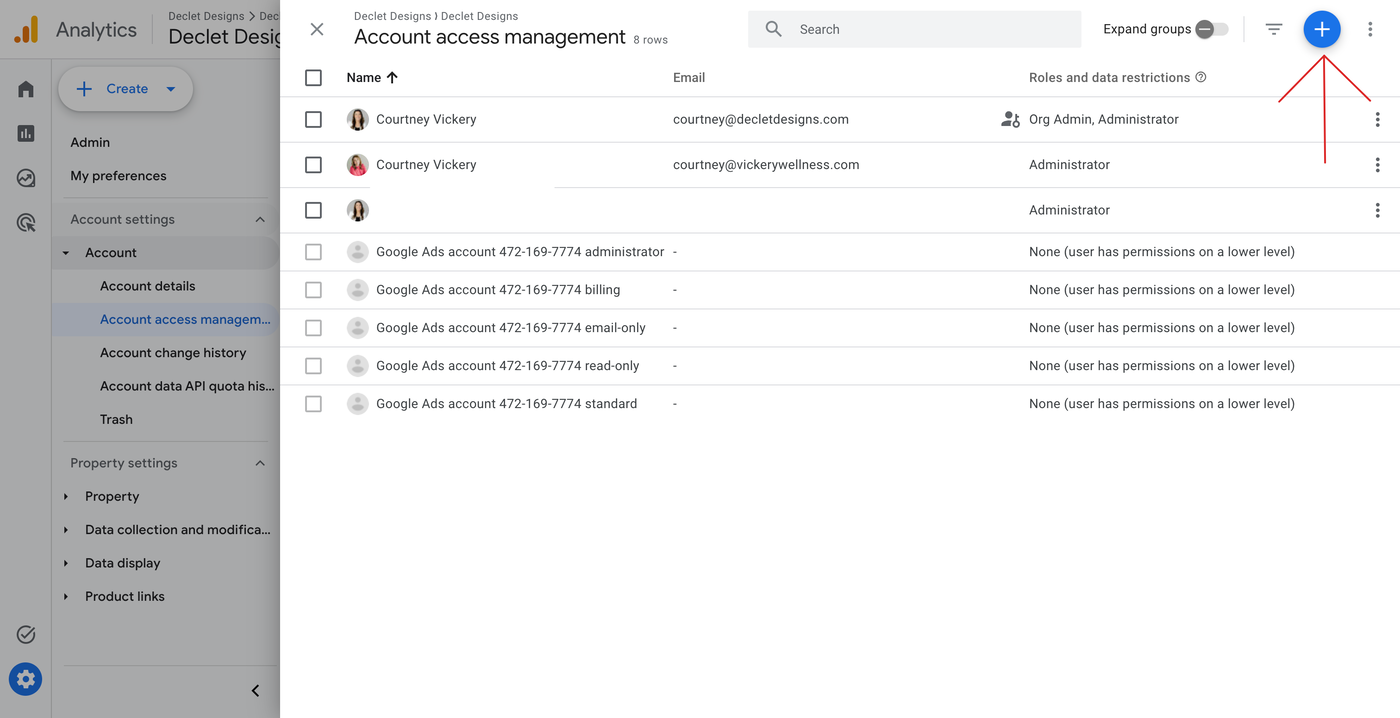Image resolution: width=1400 pixels, height=718 pixels.
Task: Open the filter icon in header
Action: pyautogui.click(x=1273, y=30)
